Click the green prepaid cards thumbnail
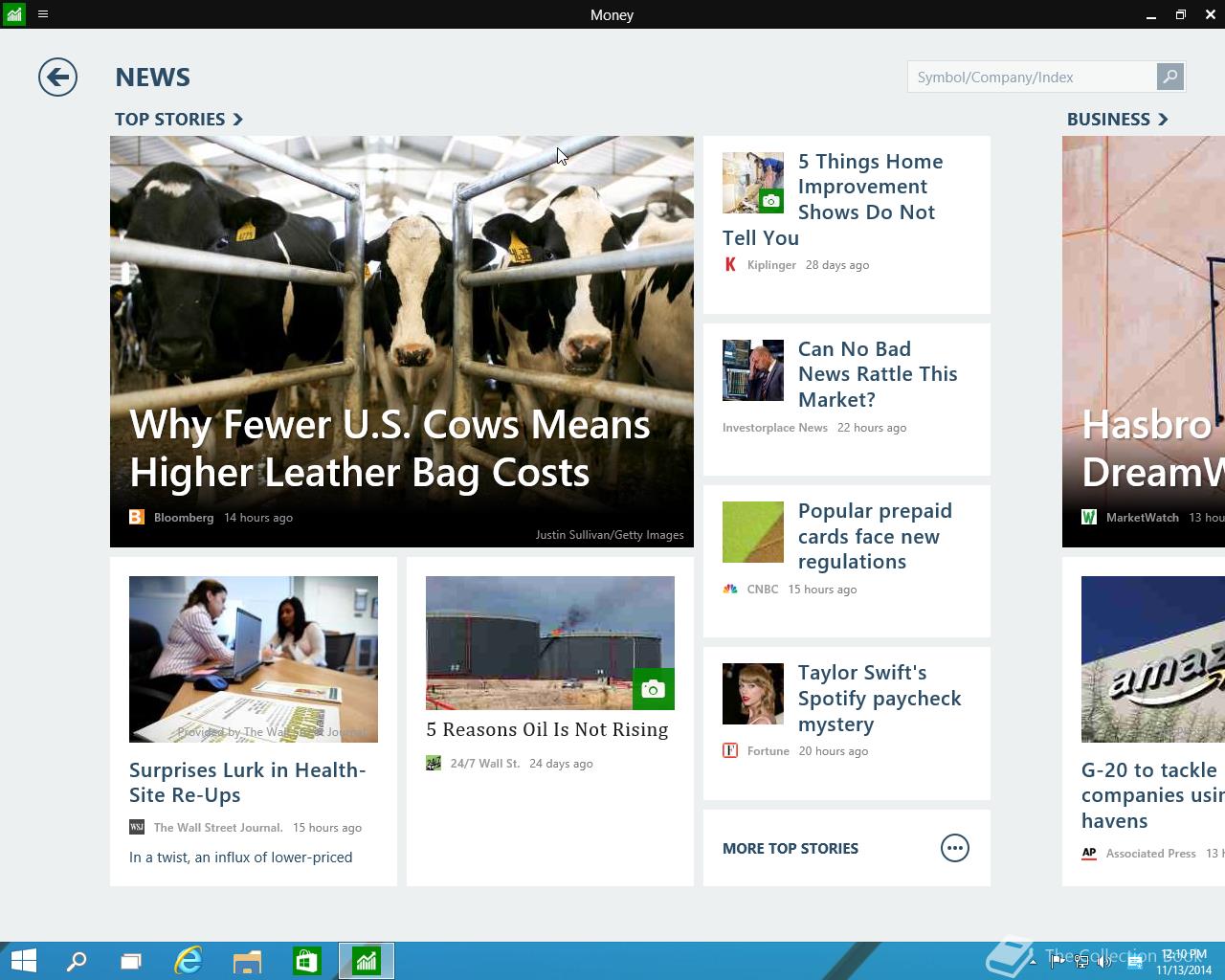Viewport: 1225px width, 980px height. point(753,531)
